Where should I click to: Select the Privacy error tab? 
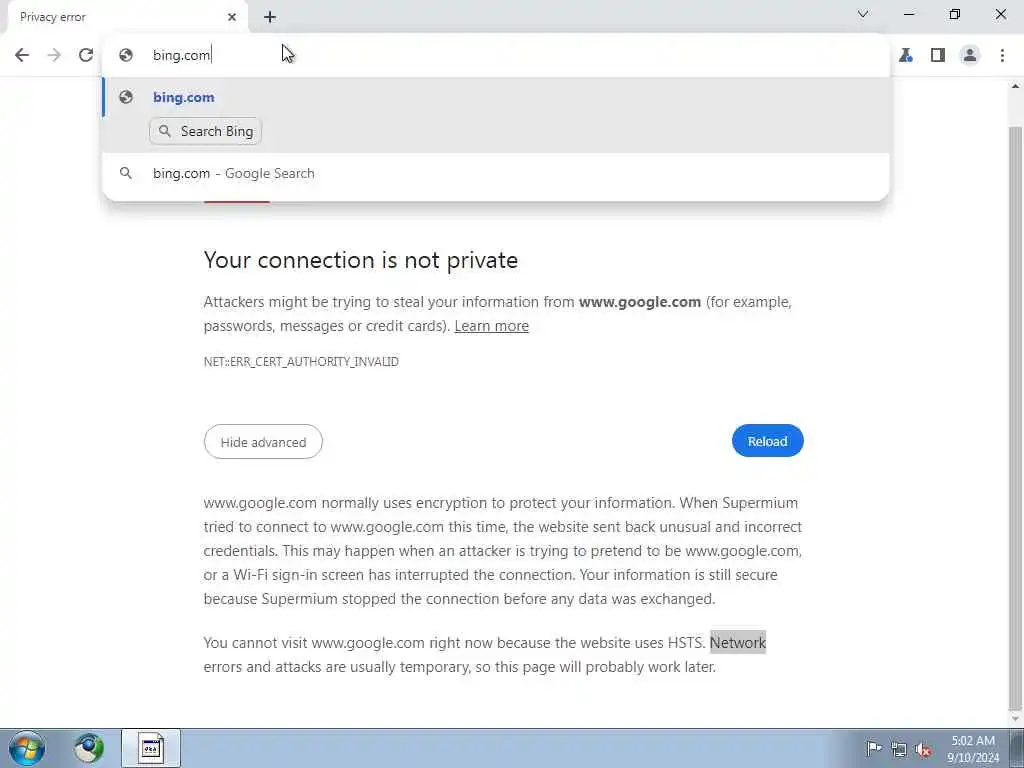pyautogui.click(x=110, y=17)
